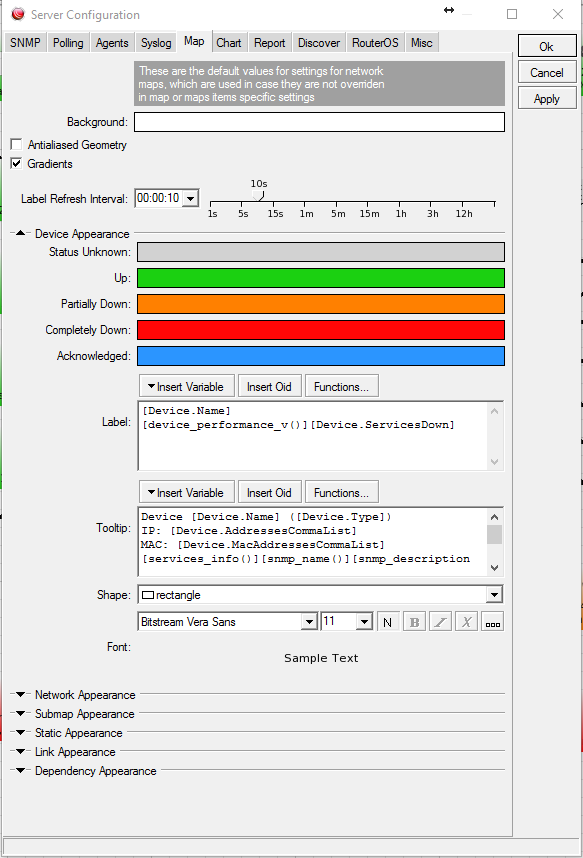
Task: Click the strikeout X font button
Action: click(466, 622)
